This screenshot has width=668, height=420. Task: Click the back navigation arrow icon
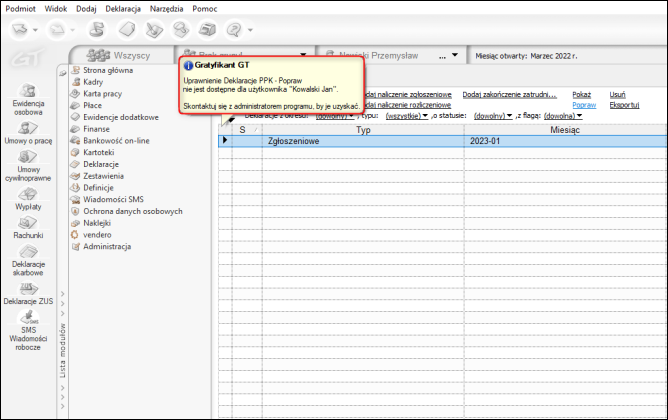[x=20, y=30]
